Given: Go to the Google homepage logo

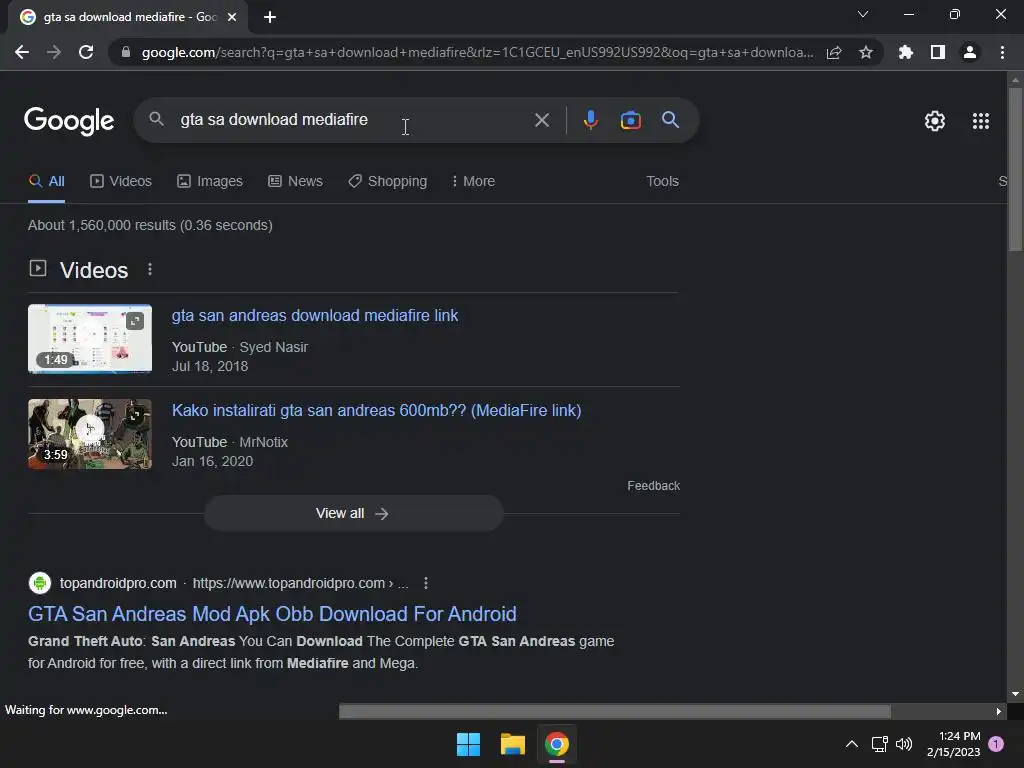Looking at the screenshot, I should tap(69, 120).
